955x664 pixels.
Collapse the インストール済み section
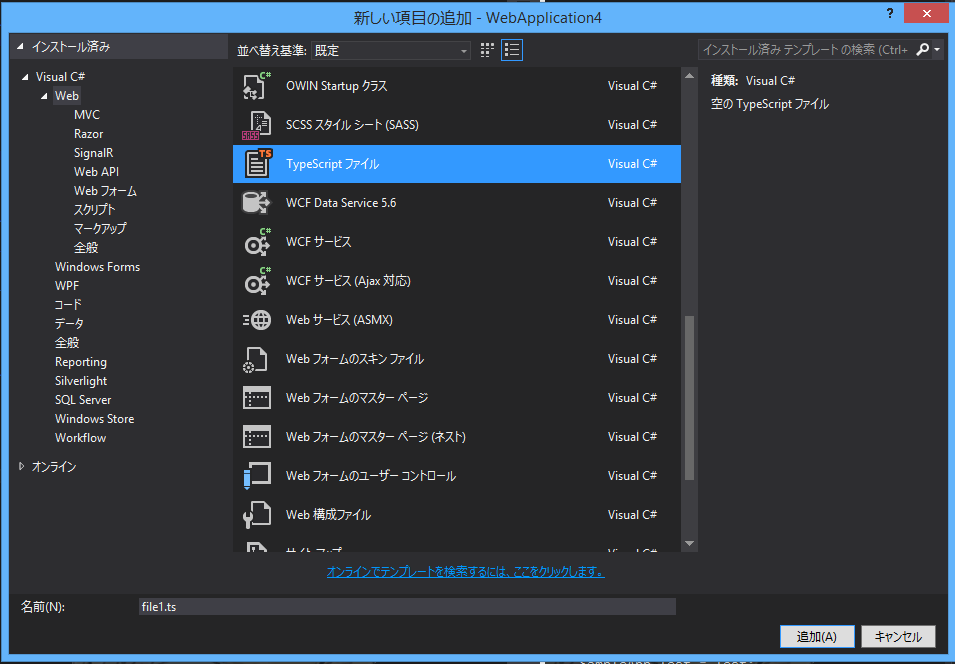(x=20, y=46)
